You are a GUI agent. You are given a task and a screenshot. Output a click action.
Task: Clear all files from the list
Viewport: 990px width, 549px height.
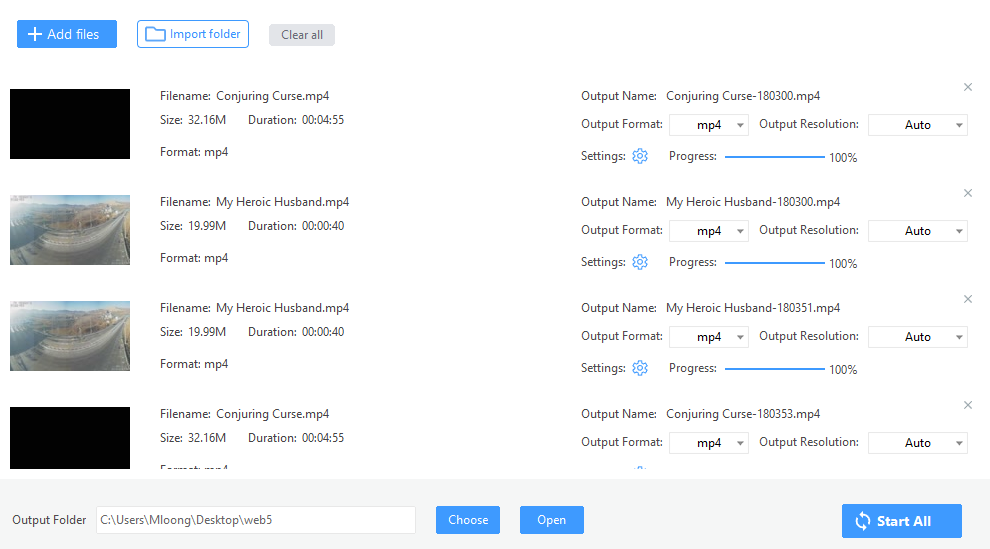[x=302, y=35]
